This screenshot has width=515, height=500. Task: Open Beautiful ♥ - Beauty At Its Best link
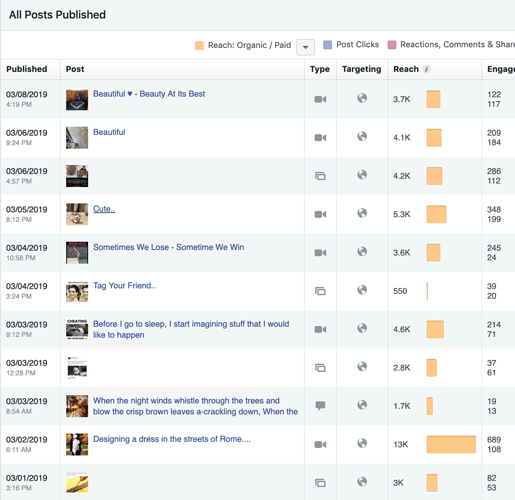click(149, 94)
